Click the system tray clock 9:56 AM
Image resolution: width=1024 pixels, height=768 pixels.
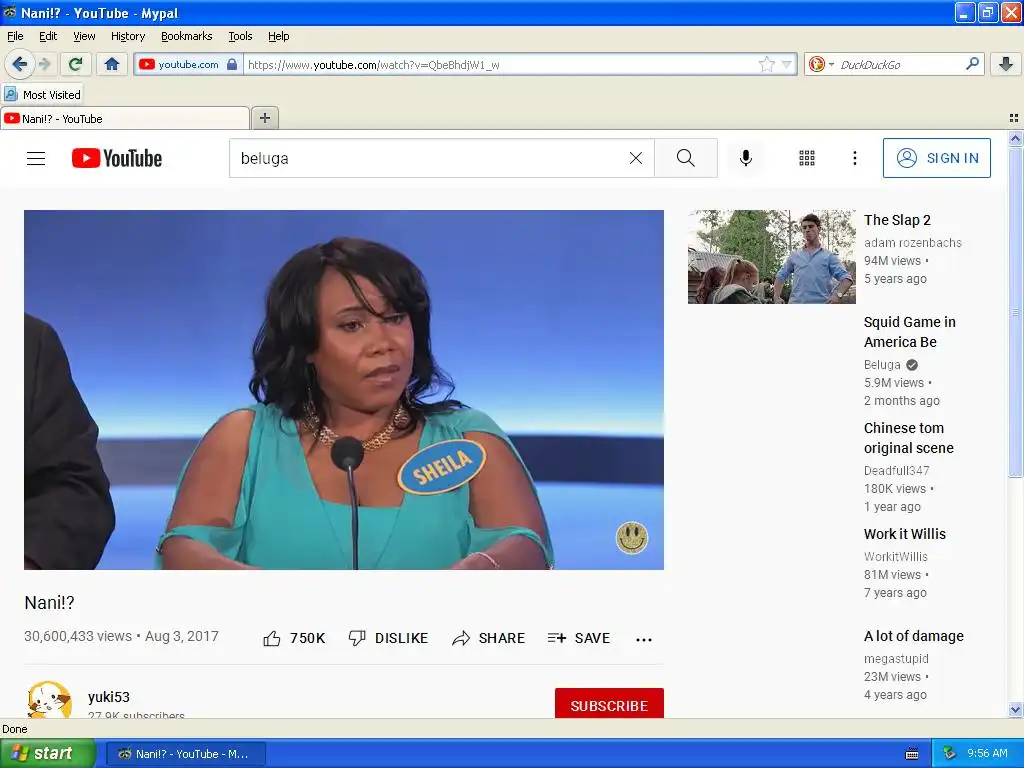pyautogui.click(x=987, y=753)
